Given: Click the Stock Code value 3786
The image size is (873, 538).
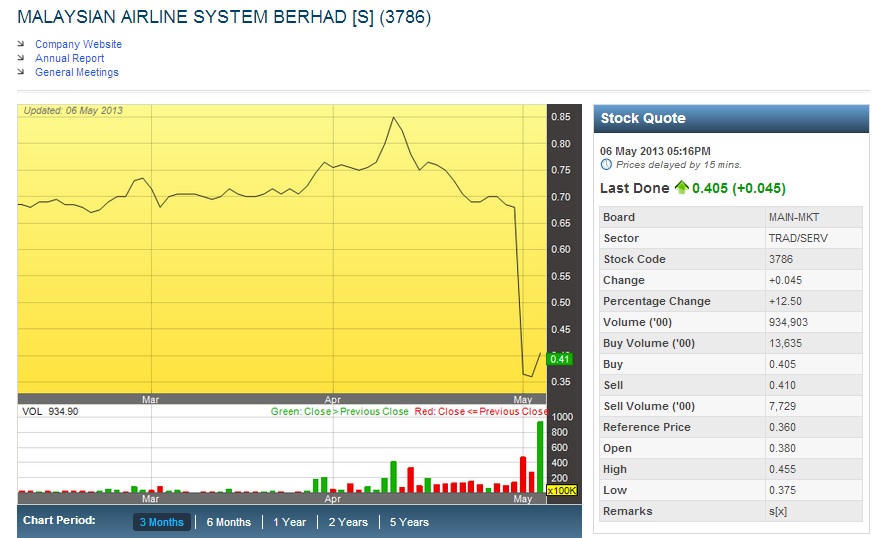Looking at the screenshot, I should click(x=782, y=259).
